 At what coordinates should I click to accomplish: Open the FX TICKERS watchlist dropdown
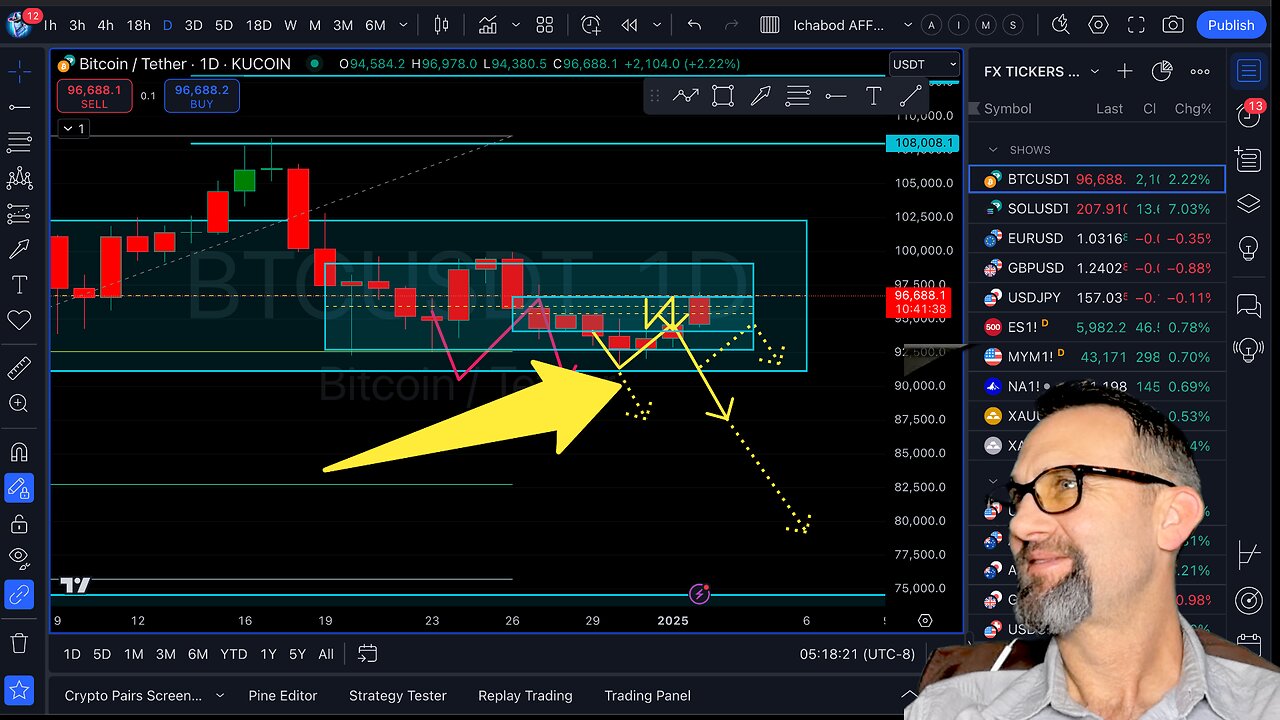[x=1041, y=71]
